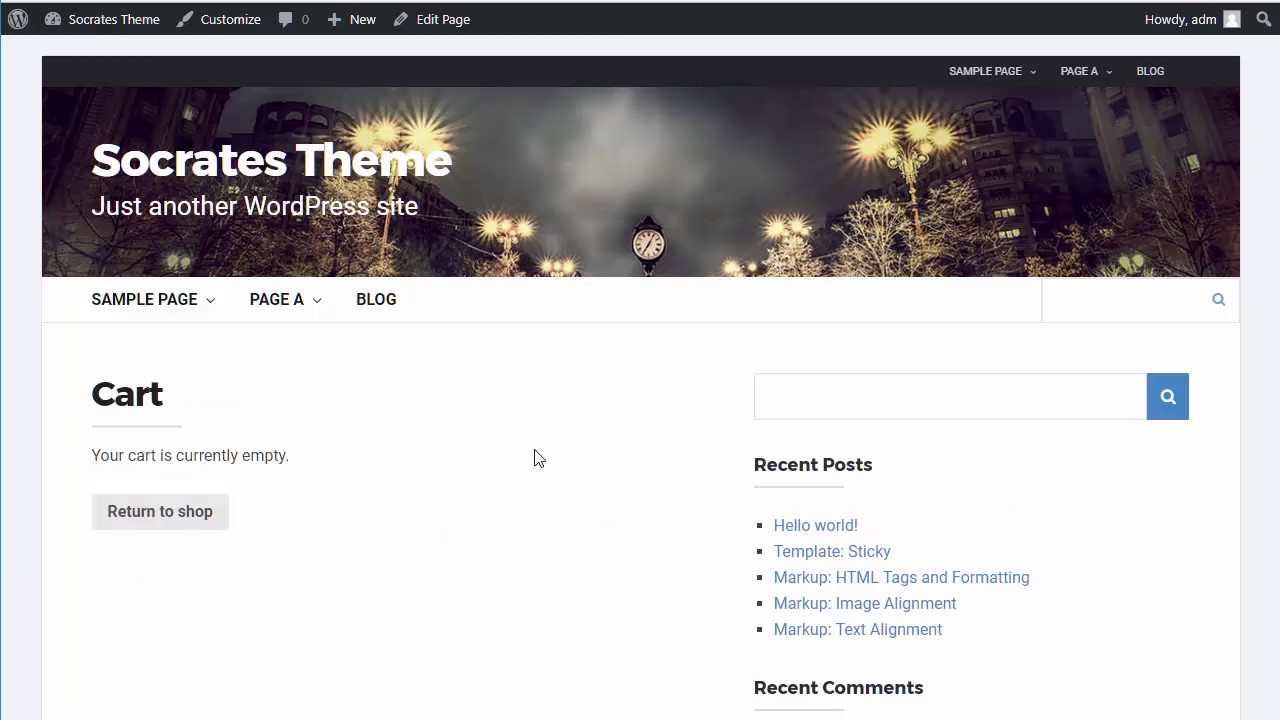Click the navigation bar search magnifier icon
1280x720 pixels.
pos(1218,299)
